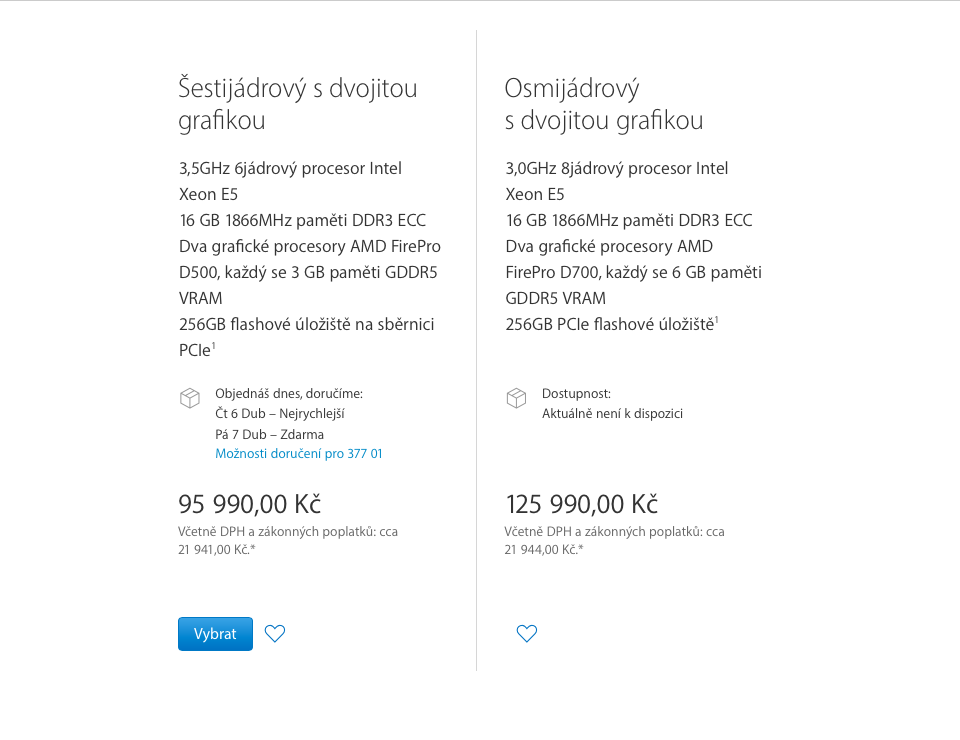Click the Čt 6 Dub – Nejrychlejší delivery line
Image resolution: width=960 pixels, height=740 pixels.
[280, 414]
